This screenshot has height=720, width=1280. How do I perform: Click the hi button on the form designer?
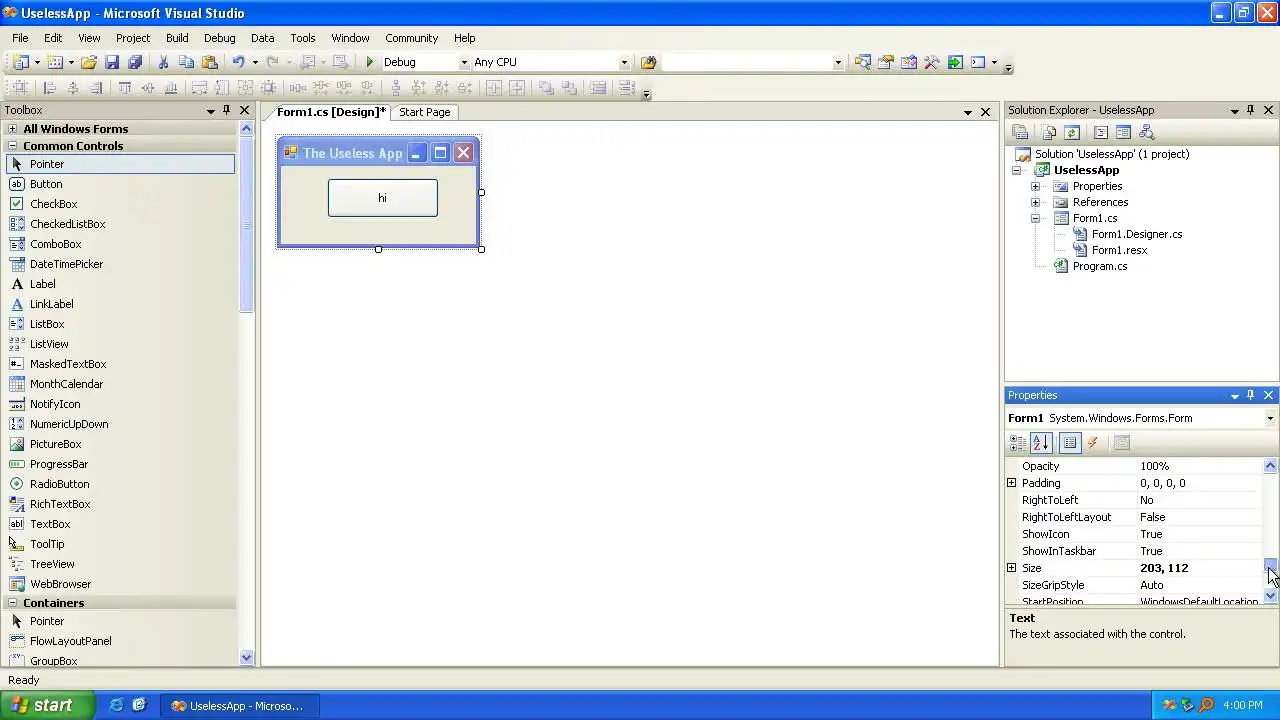click(383, 198)
